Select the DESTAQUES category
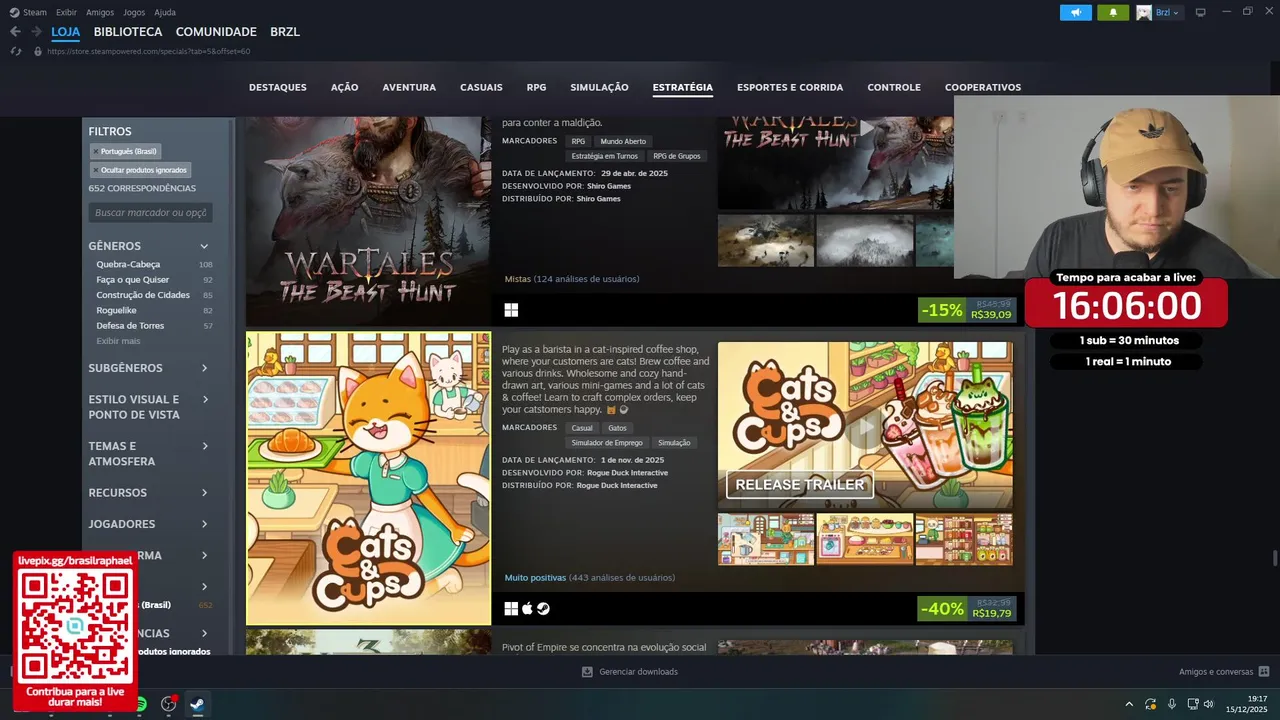1280x720 pixels. 278,87
